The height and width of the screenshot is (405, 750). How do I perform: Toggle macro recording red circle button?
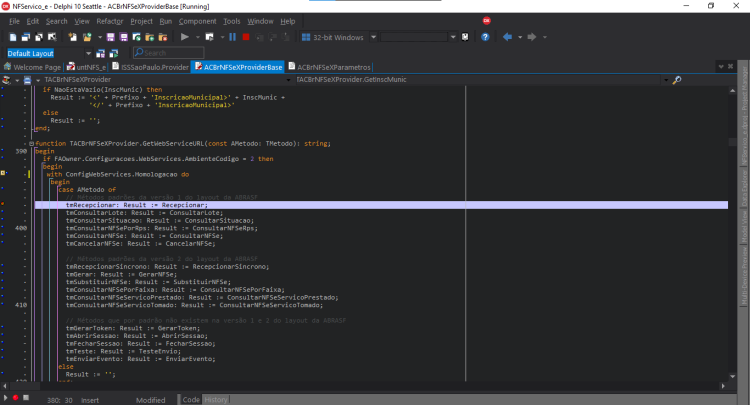15,398
